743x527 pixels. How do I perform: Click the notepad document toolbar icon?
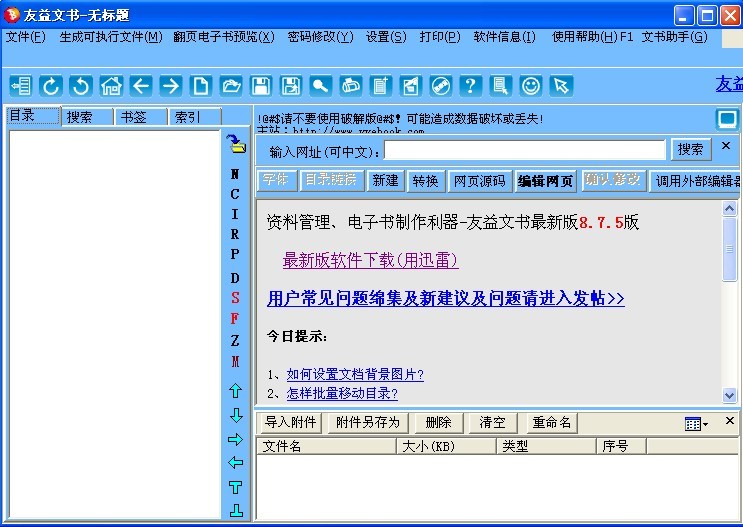coord(381,86)
